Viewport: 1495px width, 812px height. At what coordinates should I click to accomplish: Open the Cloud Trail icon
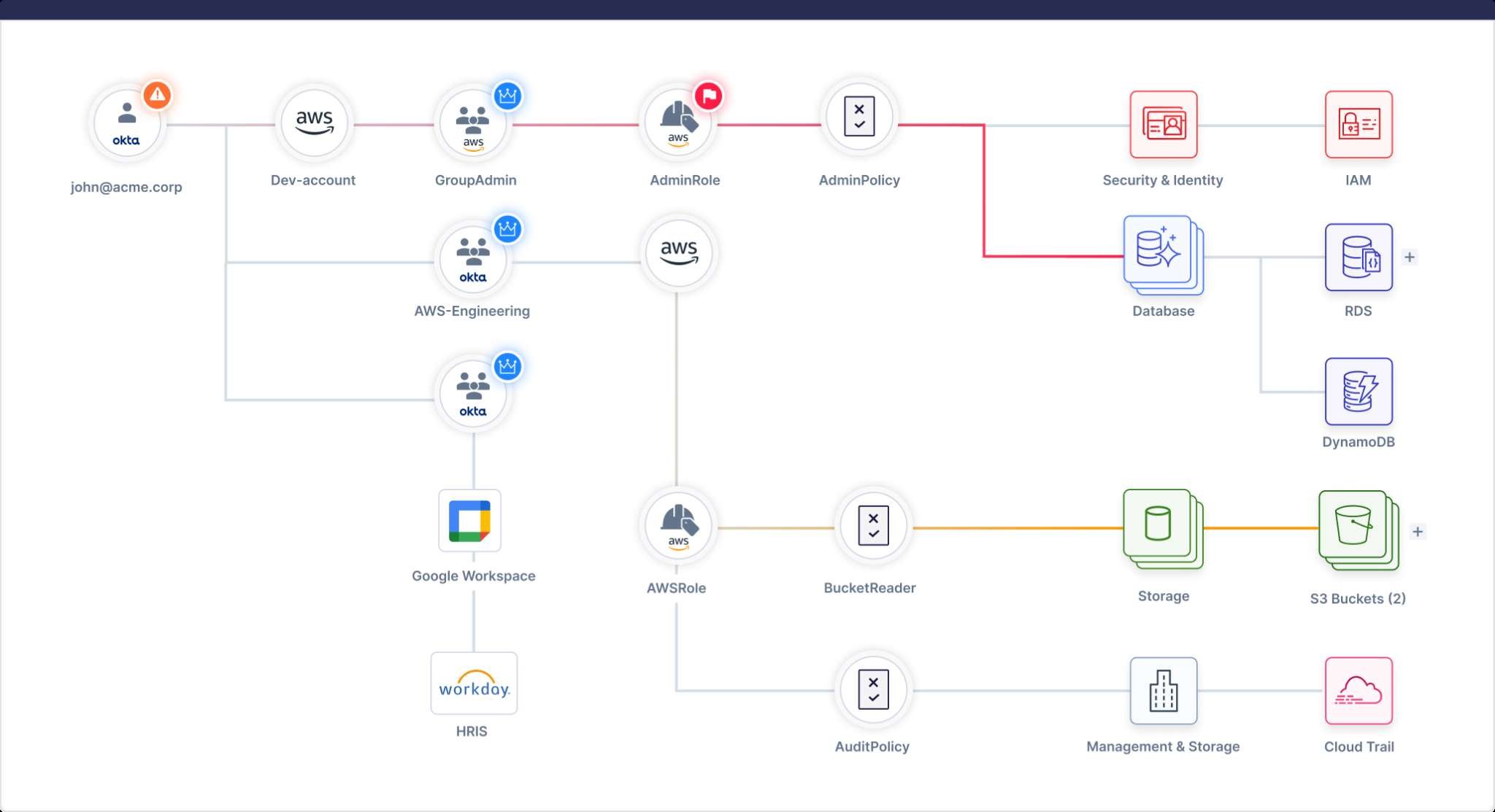pyautogui.click(x=1358, y=691)
